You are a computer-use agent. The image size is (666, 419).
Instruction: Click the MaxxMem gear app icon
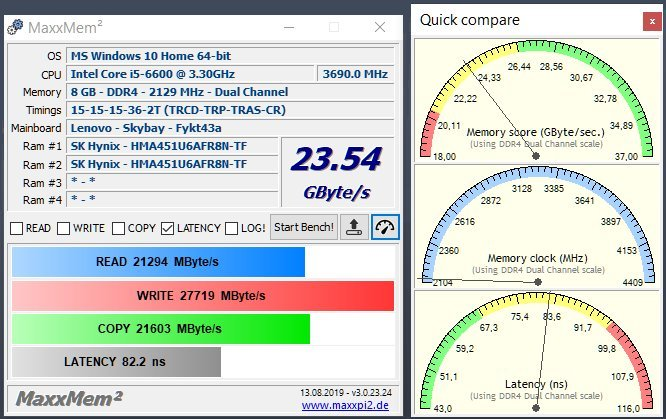(x=15, y=27)
